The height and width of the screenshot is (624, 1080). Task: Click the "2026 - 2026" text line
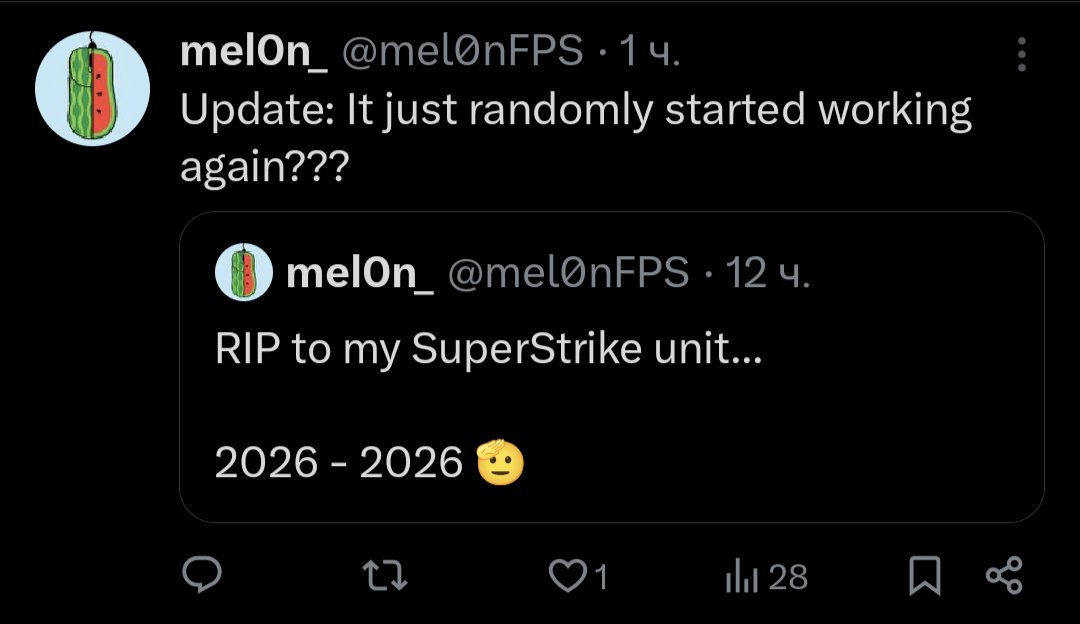[x=338, y=463]
